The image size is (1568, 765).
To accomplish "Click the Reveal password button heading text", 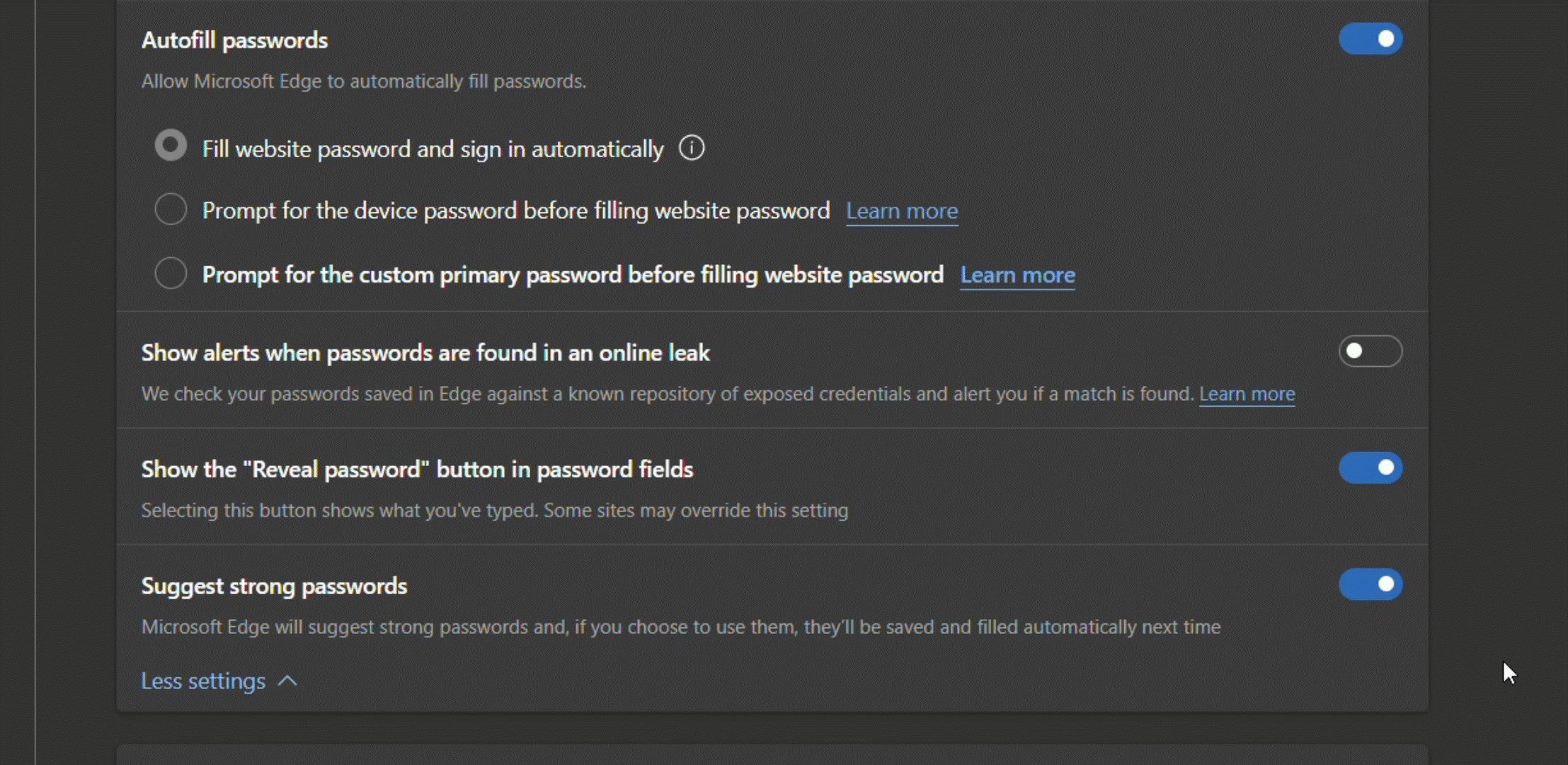I will click(x=417, y=470).
